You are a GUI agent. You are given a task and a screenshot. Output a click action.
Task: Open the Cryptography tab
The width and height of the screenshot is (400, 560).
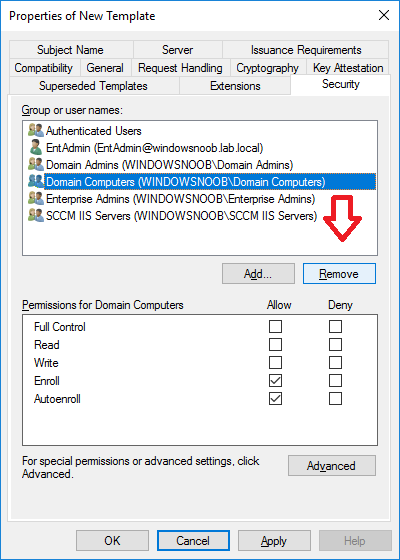268,68
